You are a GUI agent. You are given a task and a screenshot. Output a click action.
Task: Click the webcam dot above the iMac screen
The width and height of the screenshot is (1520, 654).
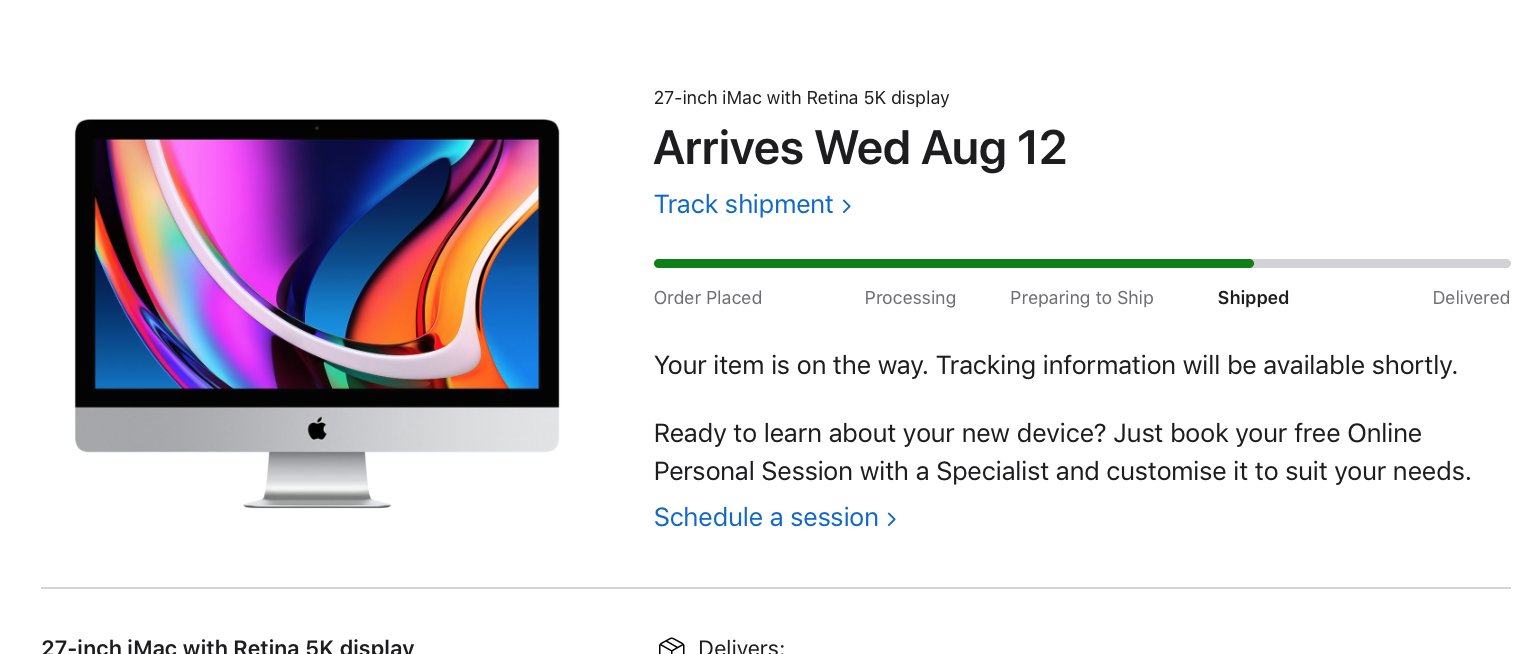point(317,128)
